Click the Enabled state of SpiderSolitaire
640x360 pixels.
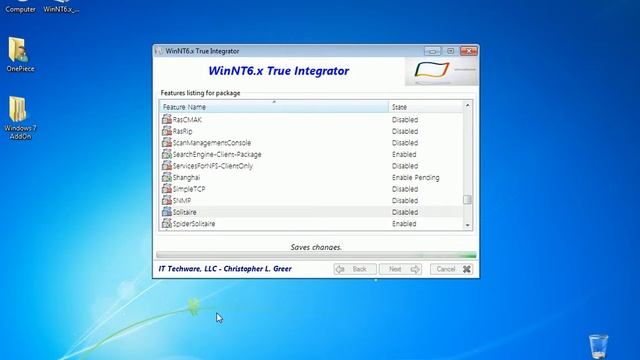(x=404, y=224)
